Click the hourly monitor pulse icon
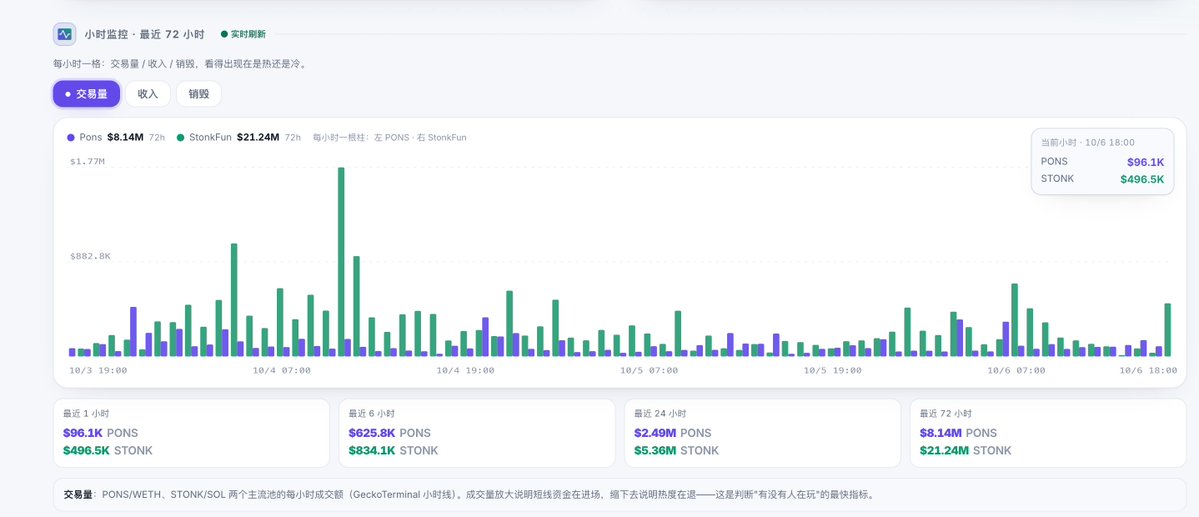The height and width of the screenshot is (517, 1199). (x=64, y=34)
